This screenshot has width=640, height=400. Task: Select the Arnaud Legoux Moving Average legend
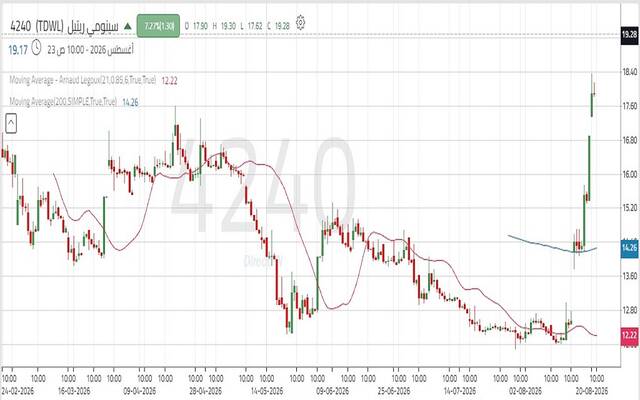coord(83,80)
